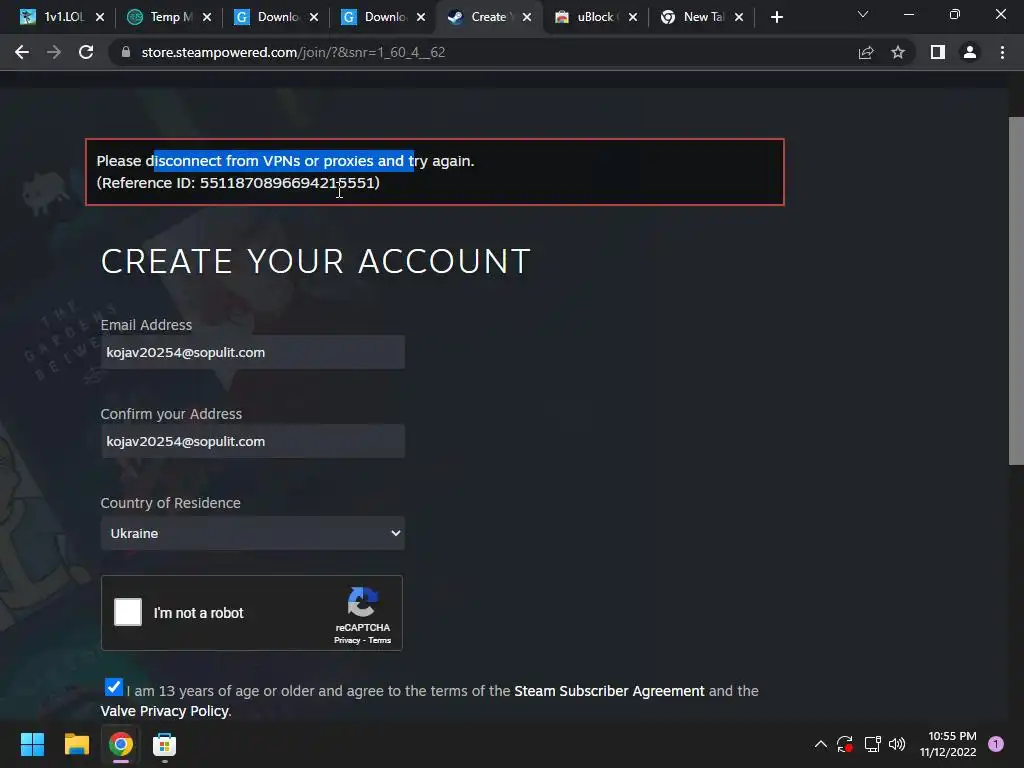
Task: Click the CREATE YOUR ACCOUNT heading
Action: coord(315,261)
